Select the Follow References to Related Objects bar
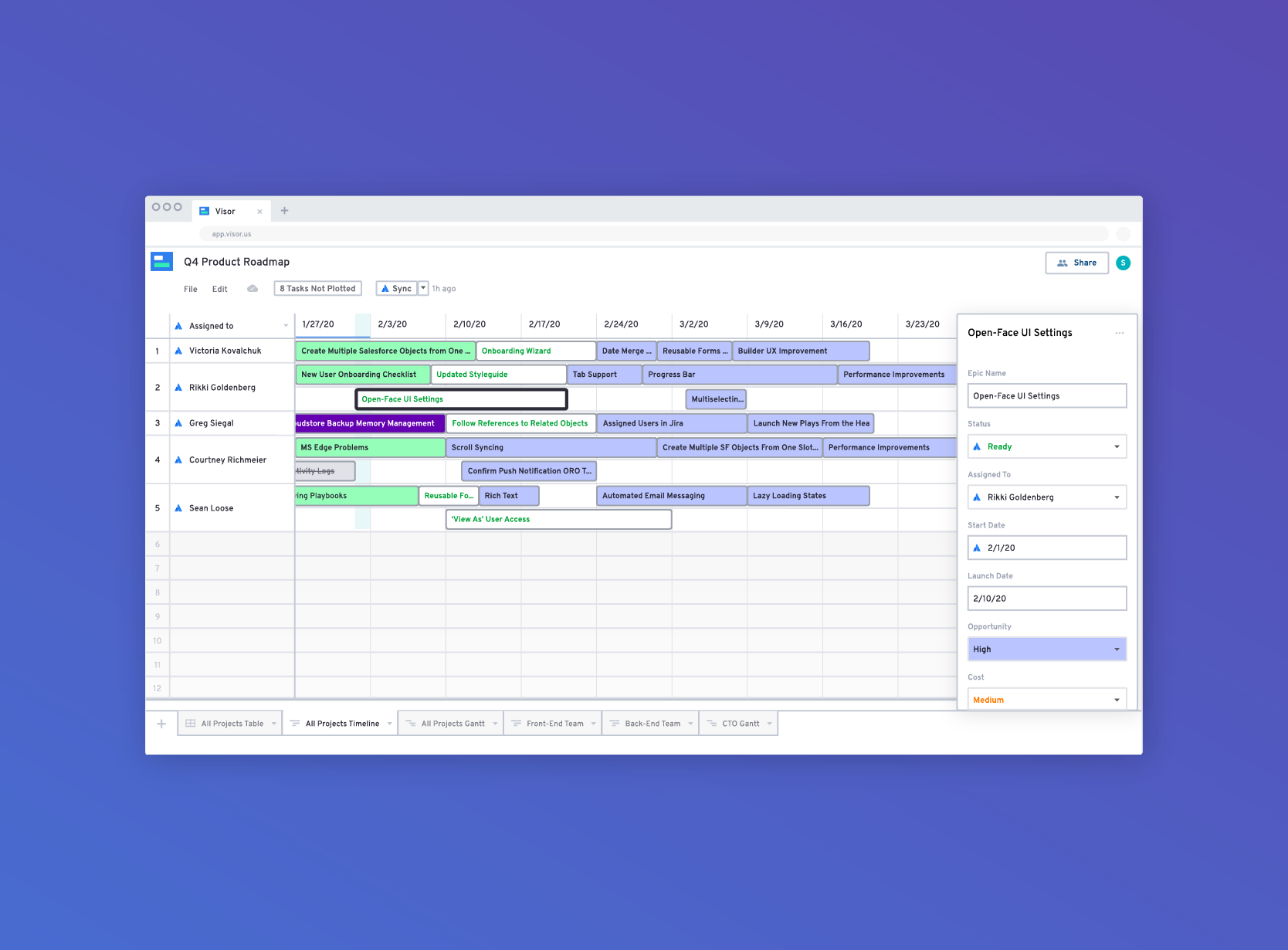The height and width of the screenshot is (950, 1288). pyautogui.click(x=521, y=423)
